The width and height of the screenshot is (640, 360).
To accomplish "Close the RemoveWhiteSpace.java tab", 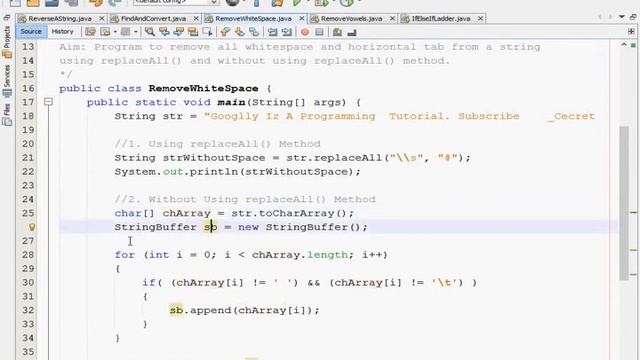I will [x=302, y=19].
